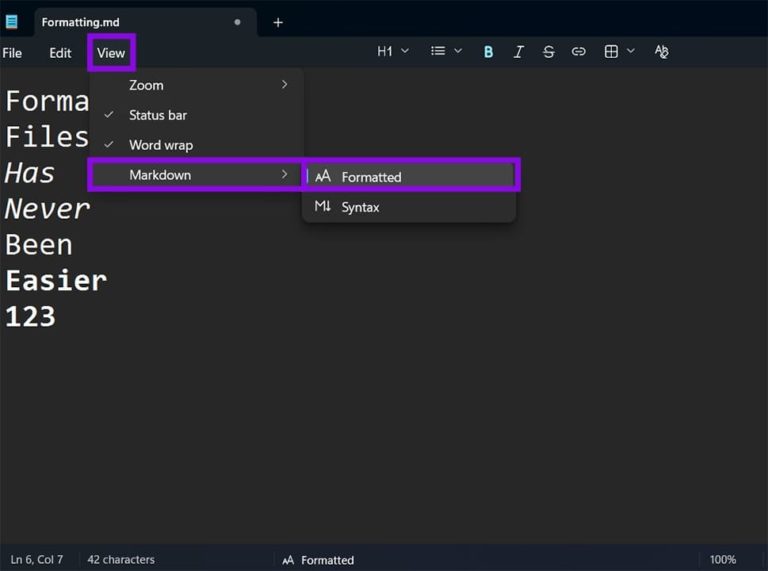
Task: Toggle italic formatting
Action: coord(518,51)
